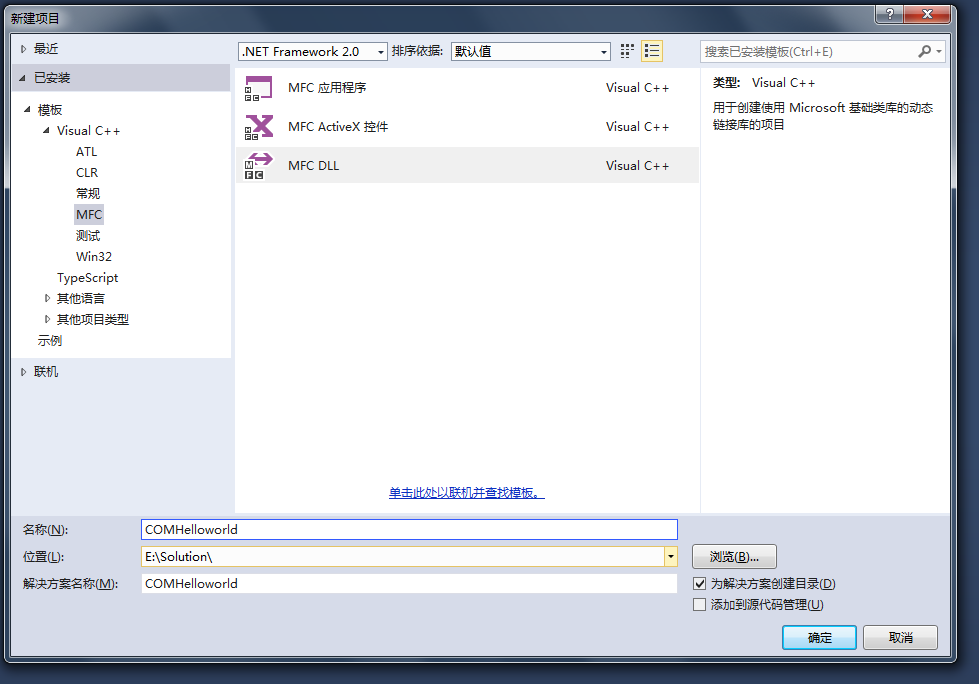The image size is (979, 684).
Task: Select 常规 in the template tree
Action: 88,193
